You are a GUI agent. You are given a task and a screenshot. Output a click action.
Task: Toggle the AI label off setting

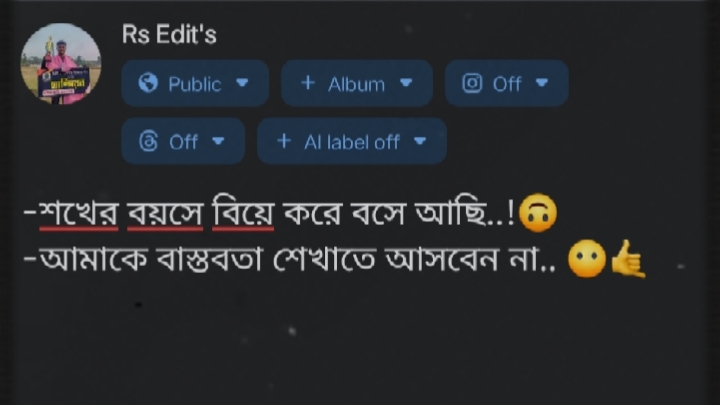[x=352, y=141]
